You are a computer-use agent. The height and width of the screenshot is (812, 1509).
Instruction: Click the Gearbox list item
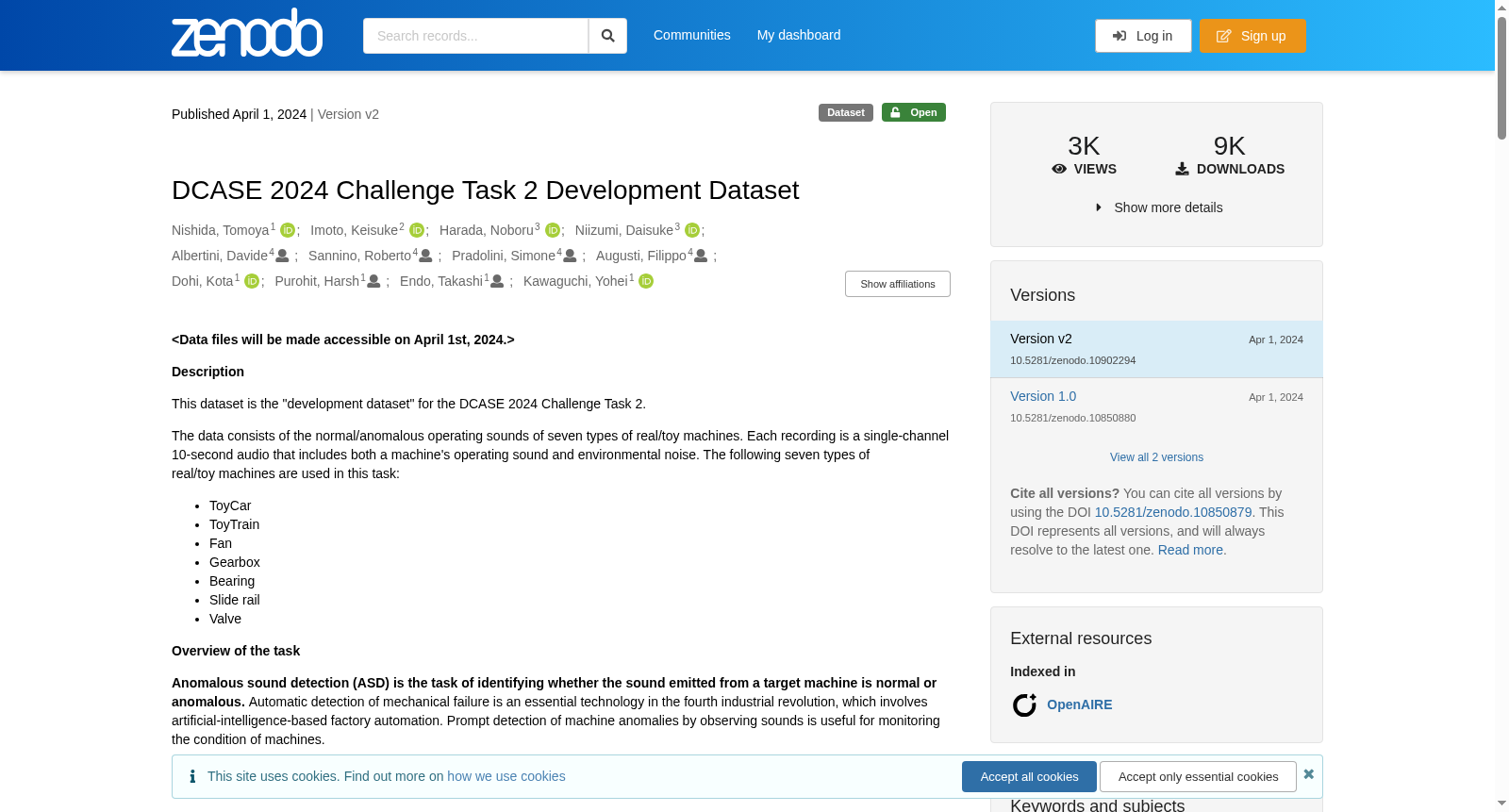click(x=235, y=562)
